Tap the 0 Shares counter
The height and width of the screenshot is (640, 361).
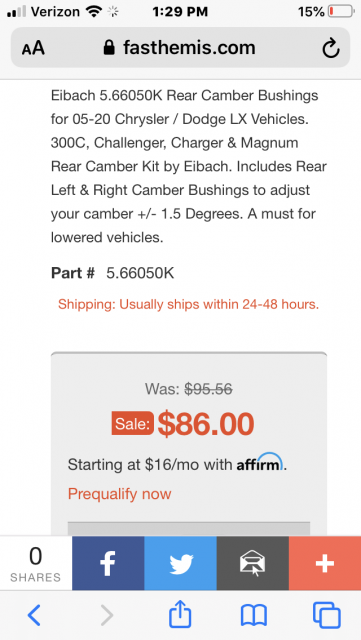point(36,563)
